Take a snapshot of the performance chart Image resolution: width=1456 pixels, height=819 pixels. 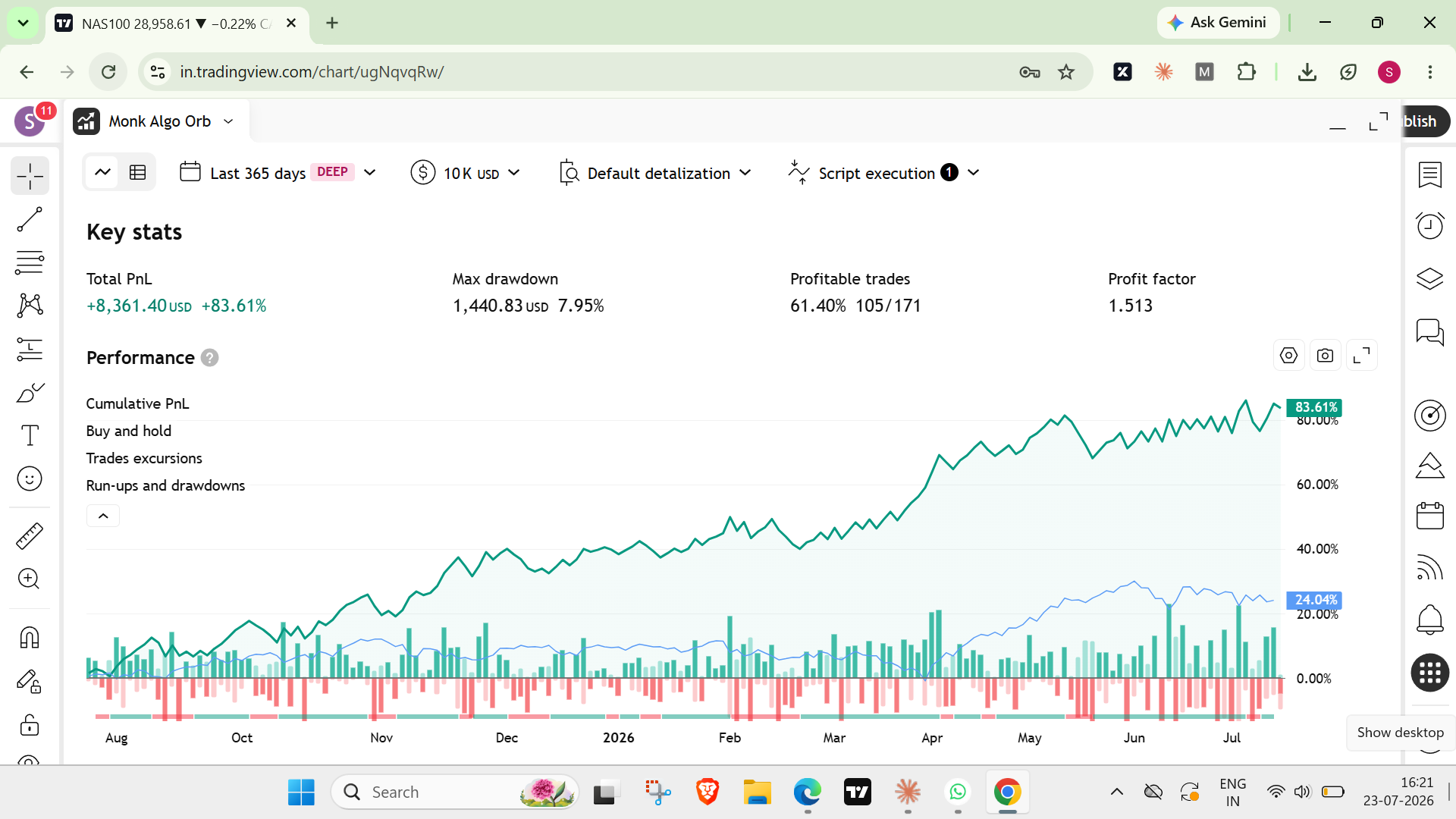(x=1325, y=355)
